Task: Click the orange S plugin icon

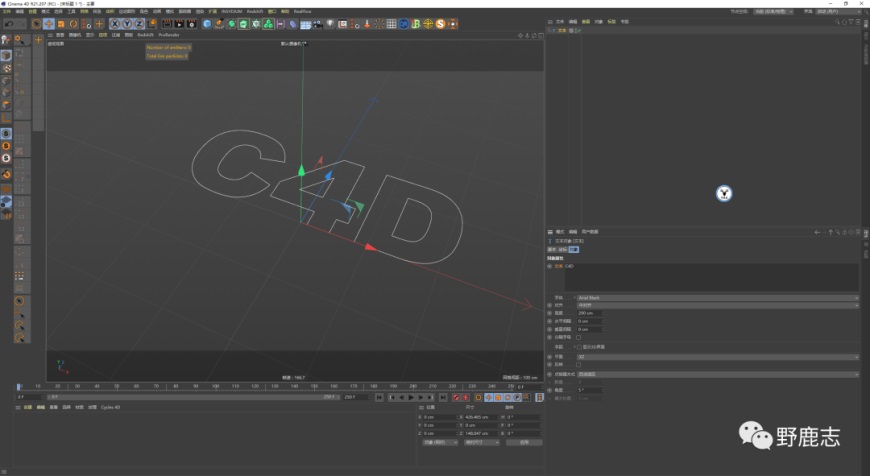Action: click(441, 24)
